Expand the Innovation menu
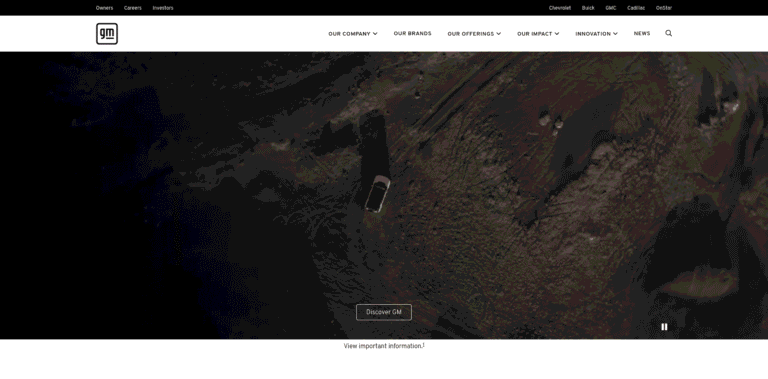Viewport: 768px width, 379px height. [x=596, y=34]
